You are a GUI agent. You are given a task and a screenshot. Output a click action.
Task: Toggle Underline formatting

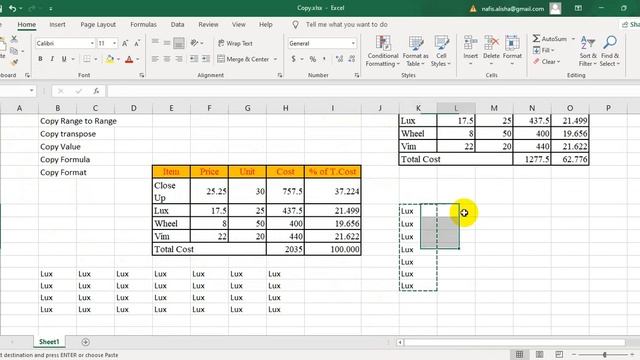64,59
